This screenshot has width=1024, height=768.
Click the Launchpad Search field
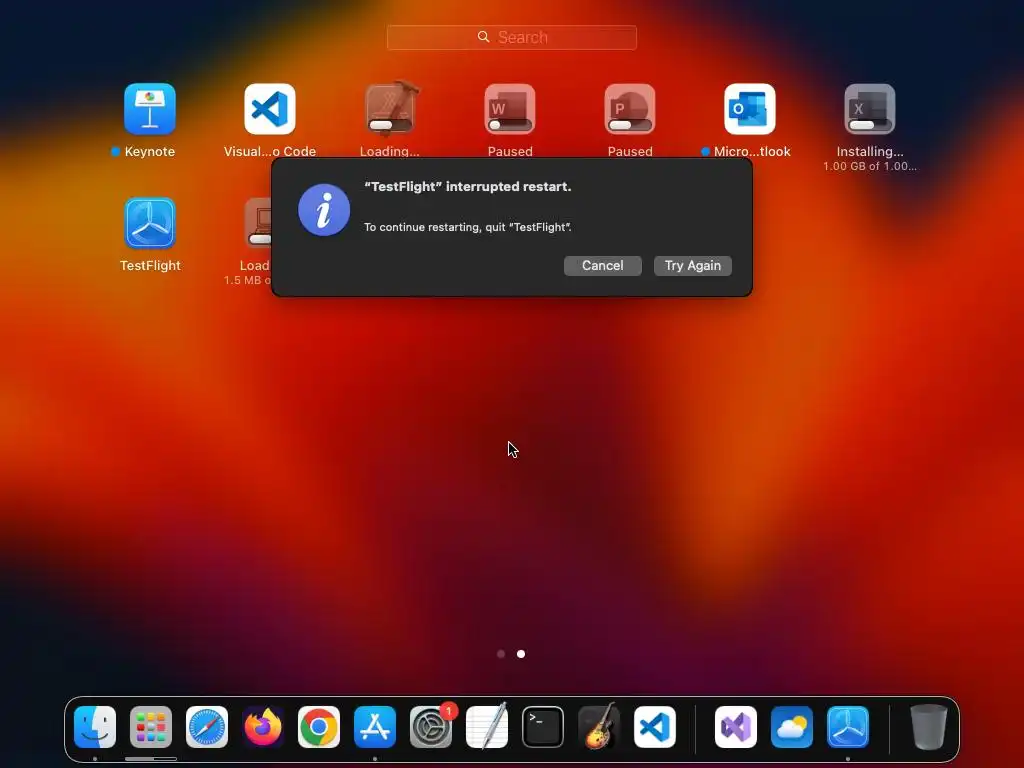(512, 37)
